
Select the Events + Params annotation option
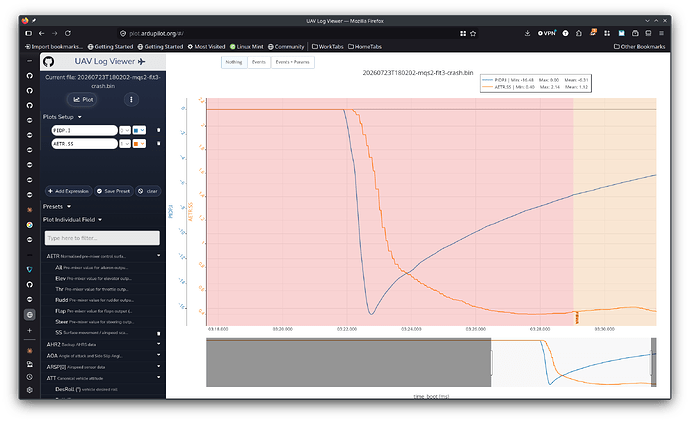click(x=293, y=62)
